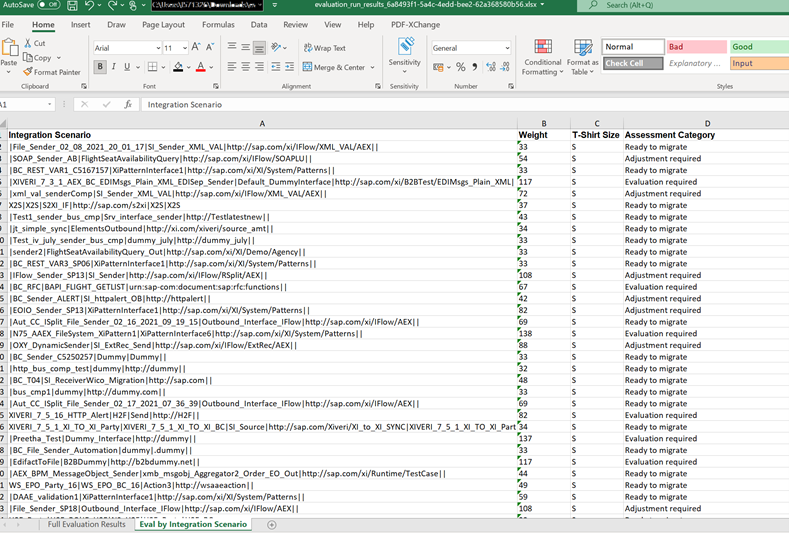Switch to Full Evaluation Results sheet tab

click(x=87, y=524)
